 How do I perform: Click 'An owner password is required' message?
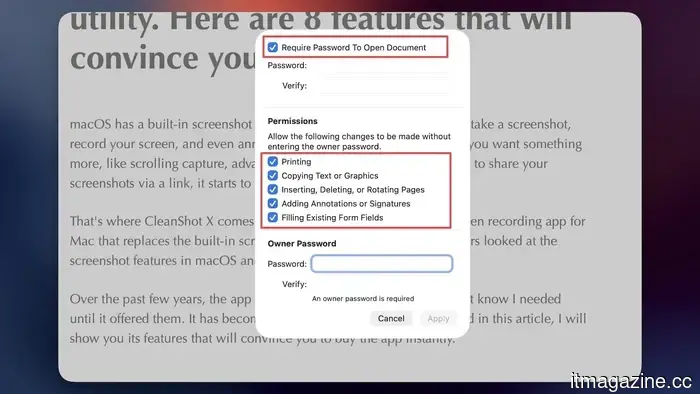click(x=363, y=299)
